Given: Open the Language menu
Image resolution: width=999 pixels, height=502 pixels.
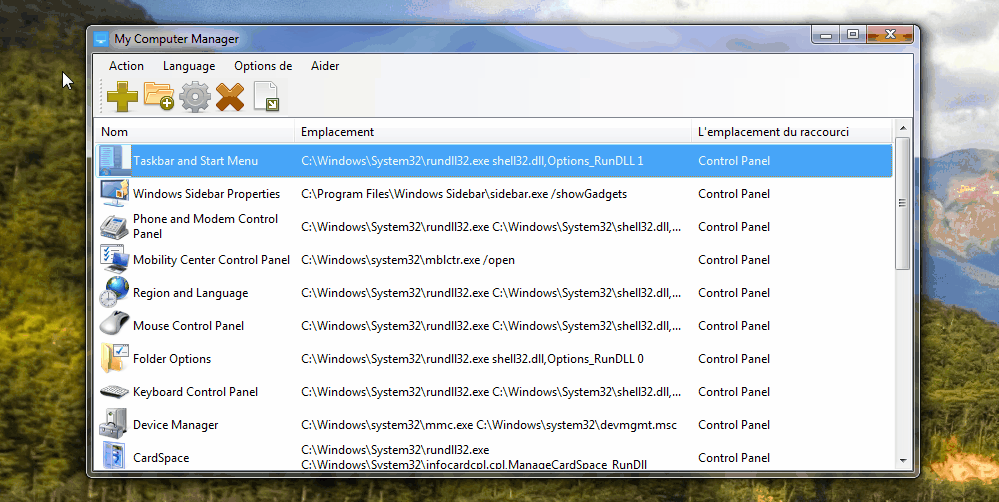Looking at the screenshot, I should [189, 66].
